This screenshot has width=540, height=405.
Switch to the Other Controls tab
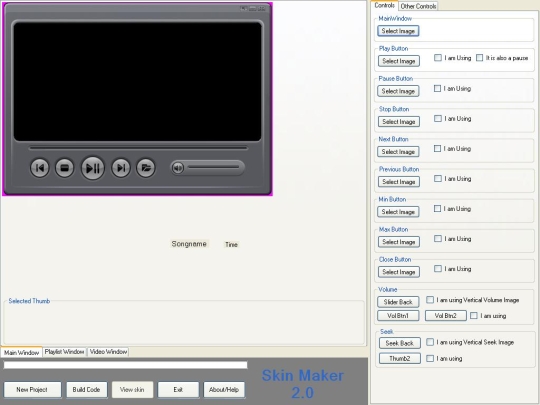[418, 6]
